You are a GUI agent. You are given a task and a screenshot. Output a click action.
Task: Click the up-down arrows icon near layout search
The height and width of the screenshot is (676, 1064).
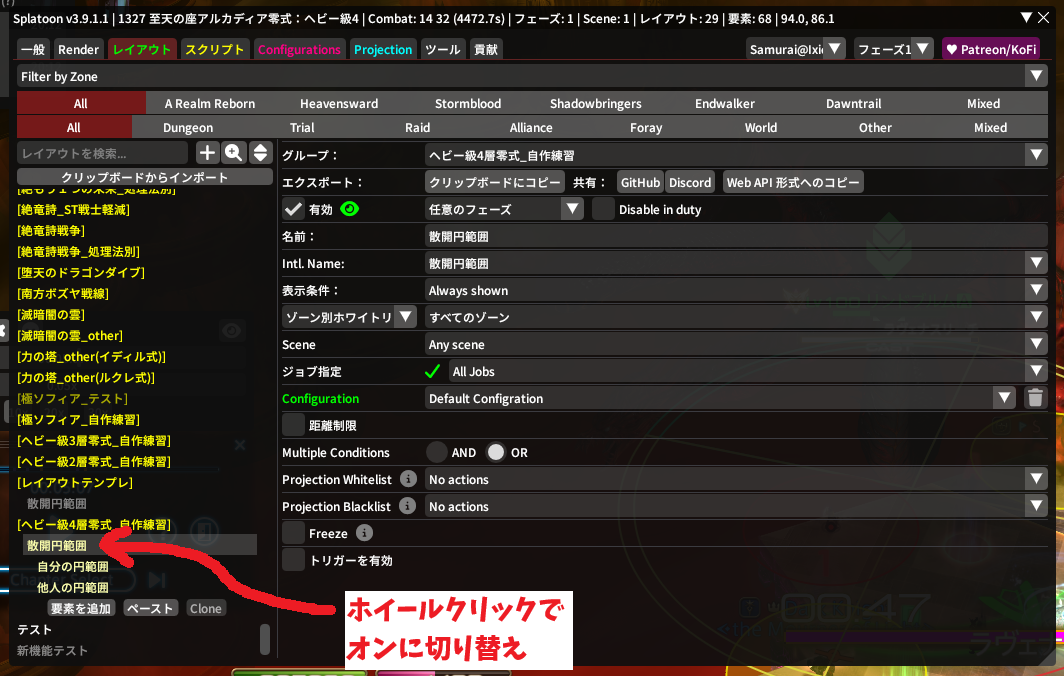click(260, 153)
